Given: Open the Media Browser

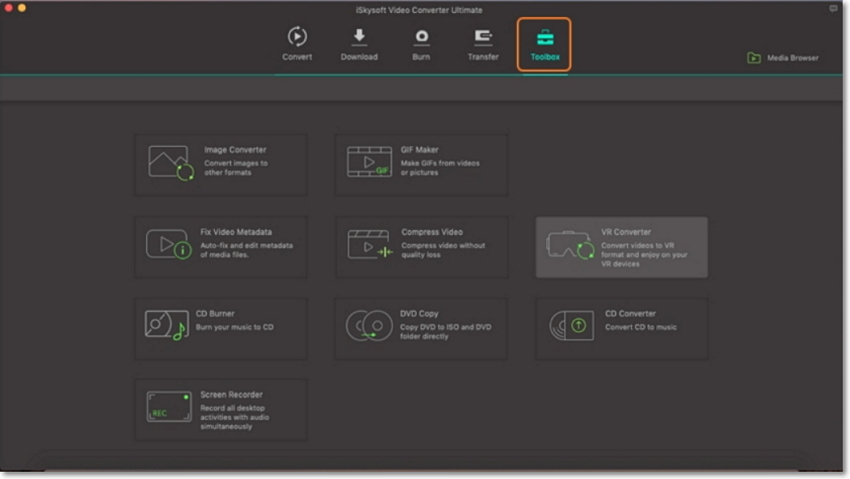Looking at the screenshot, I should tap(792, 58).
